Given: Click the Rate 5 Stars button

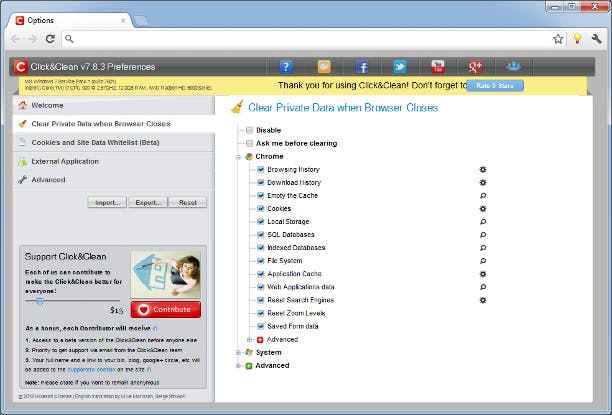Looking at the screenshot, I should 495,85.
